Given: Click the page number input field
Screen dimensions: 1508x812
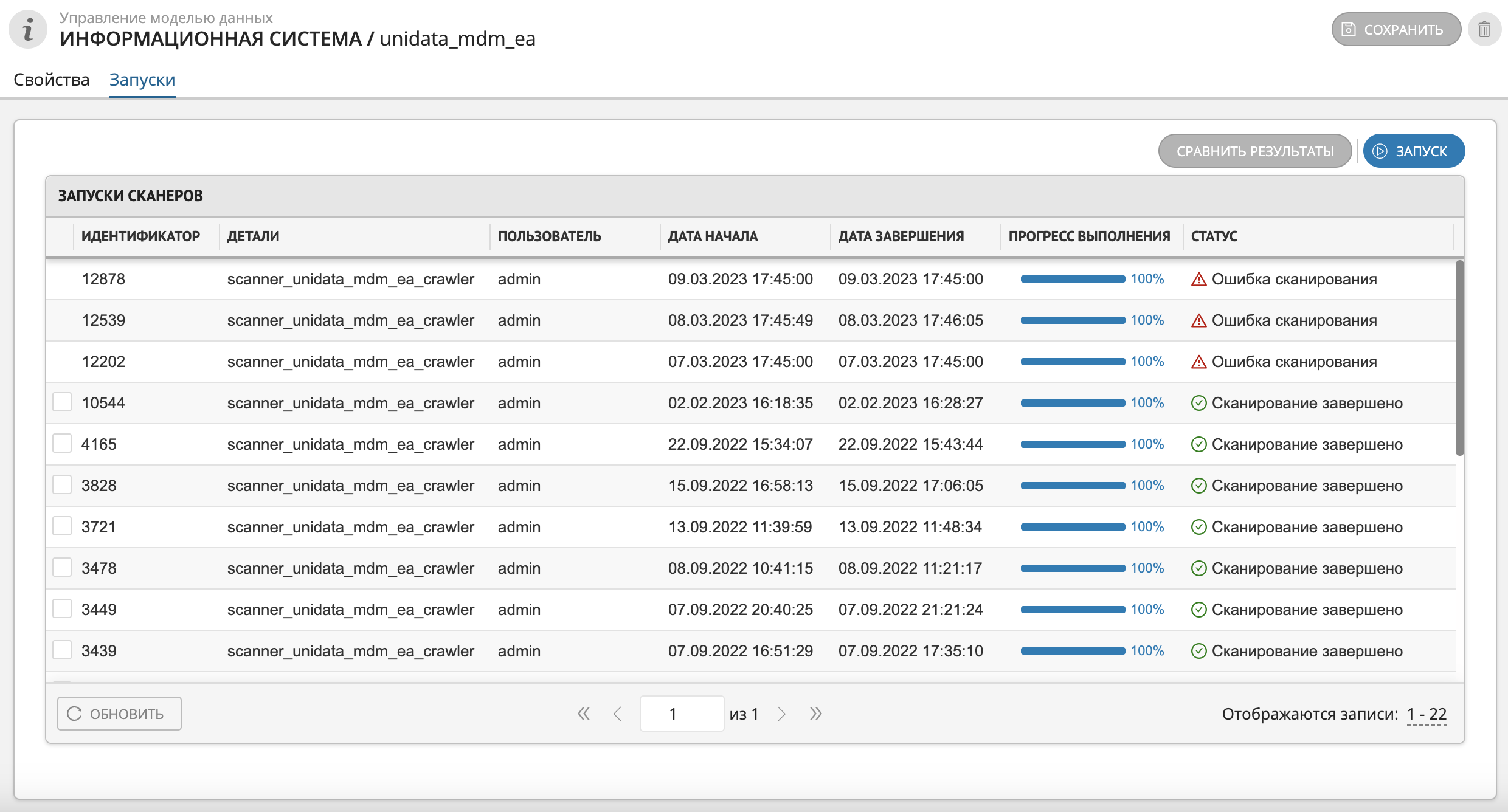Looking at the screenshot, I should 682,714.
